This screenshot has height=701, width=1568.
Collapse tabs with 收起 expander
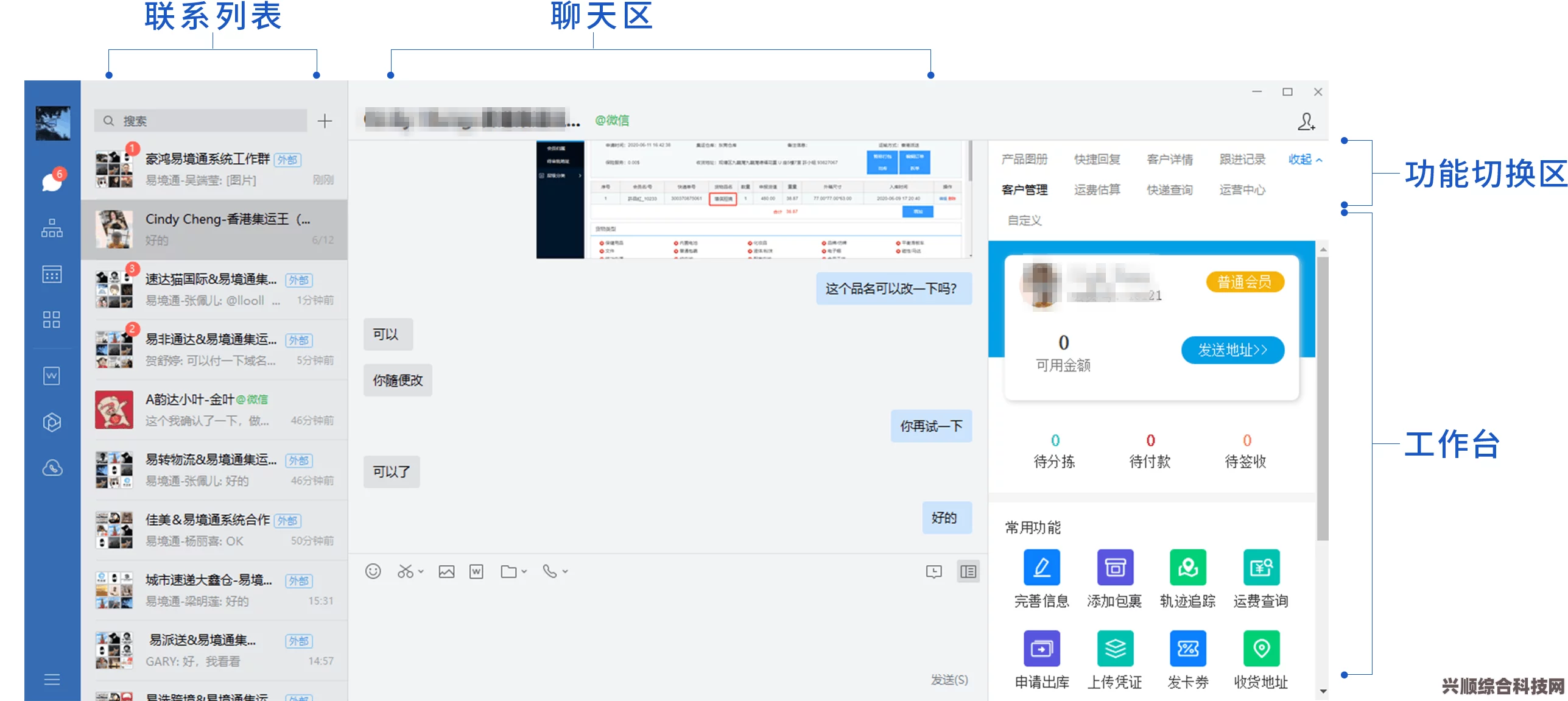[1305, 160]
